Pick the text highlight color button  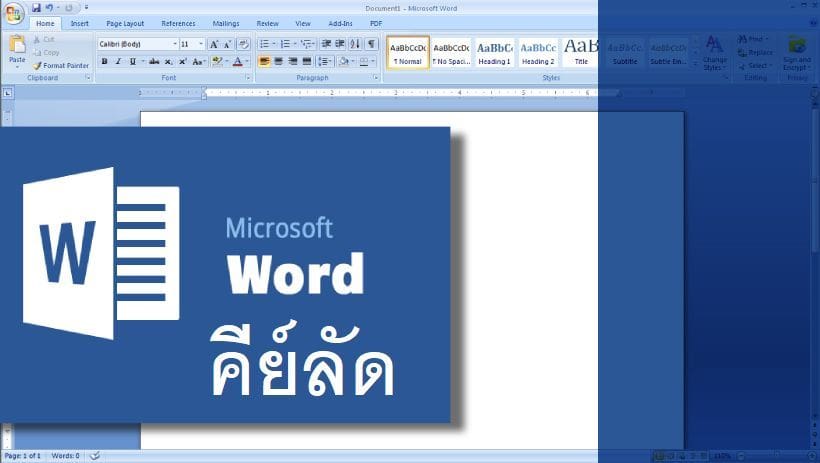[217, 61]
